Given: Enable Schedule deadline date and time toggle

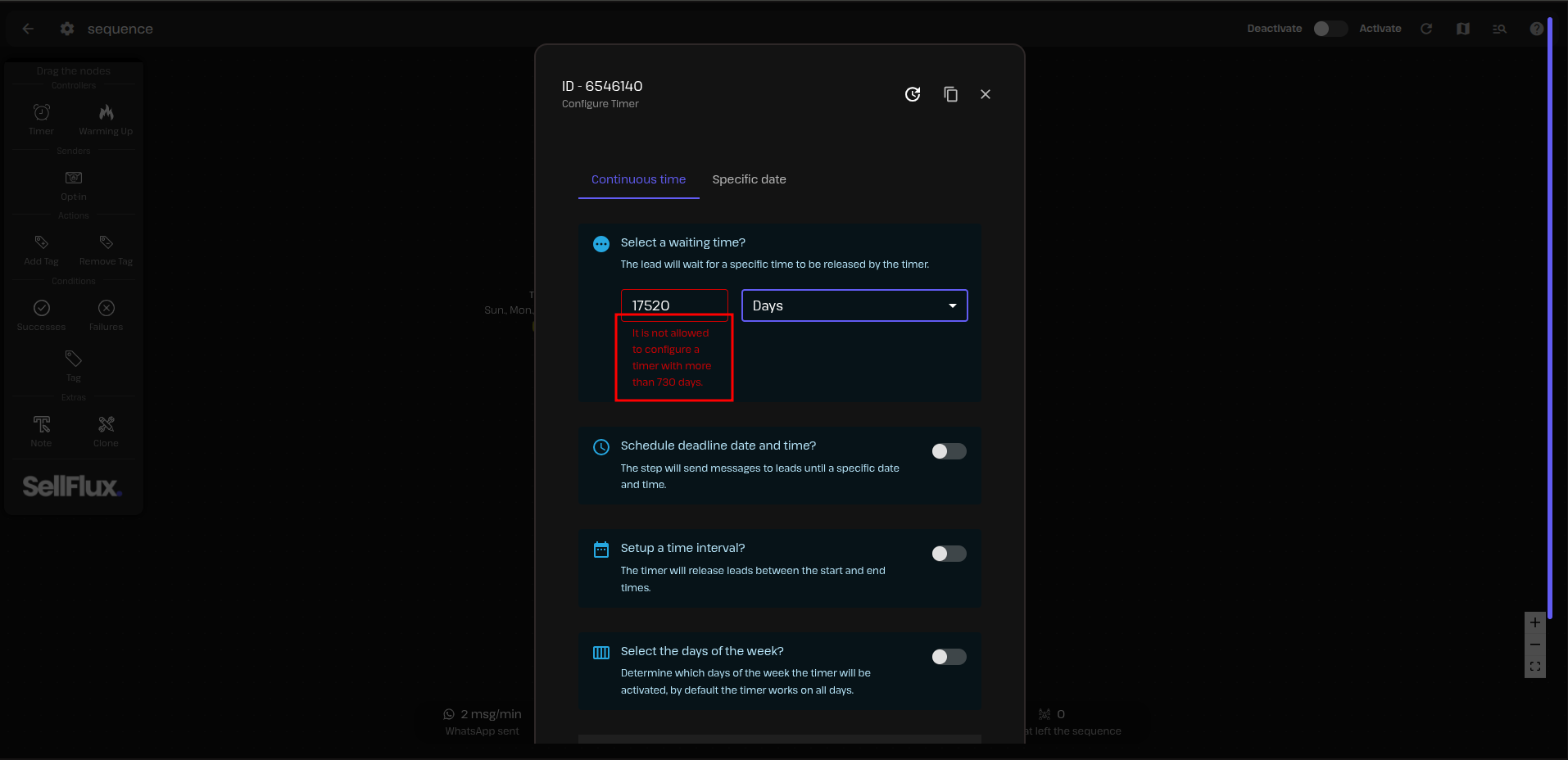Looking at the screenshot, I should [949, 451].
